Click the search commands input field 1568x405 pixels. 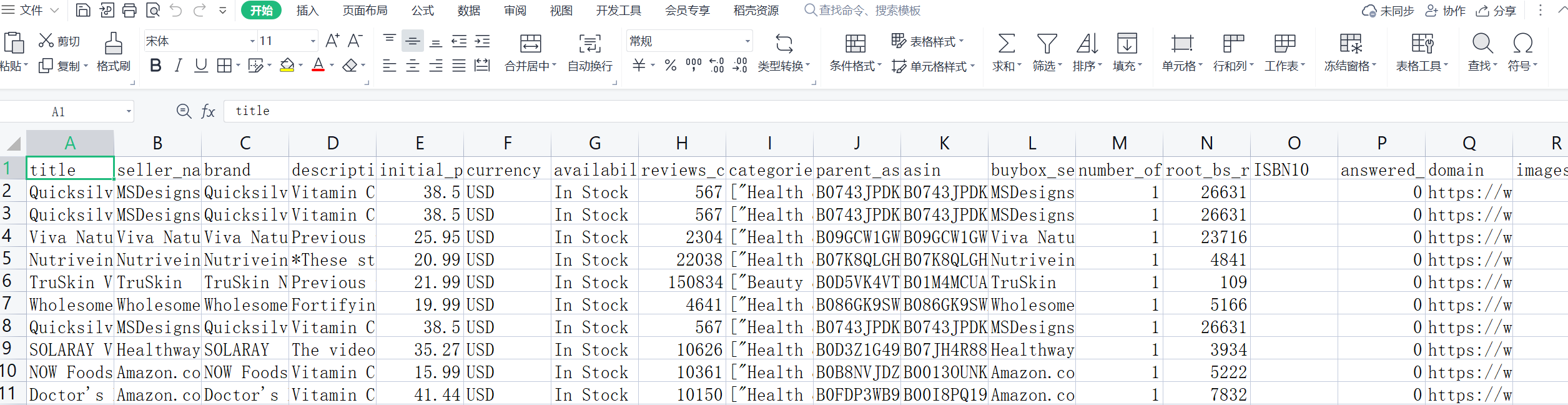tap(862, 10)
